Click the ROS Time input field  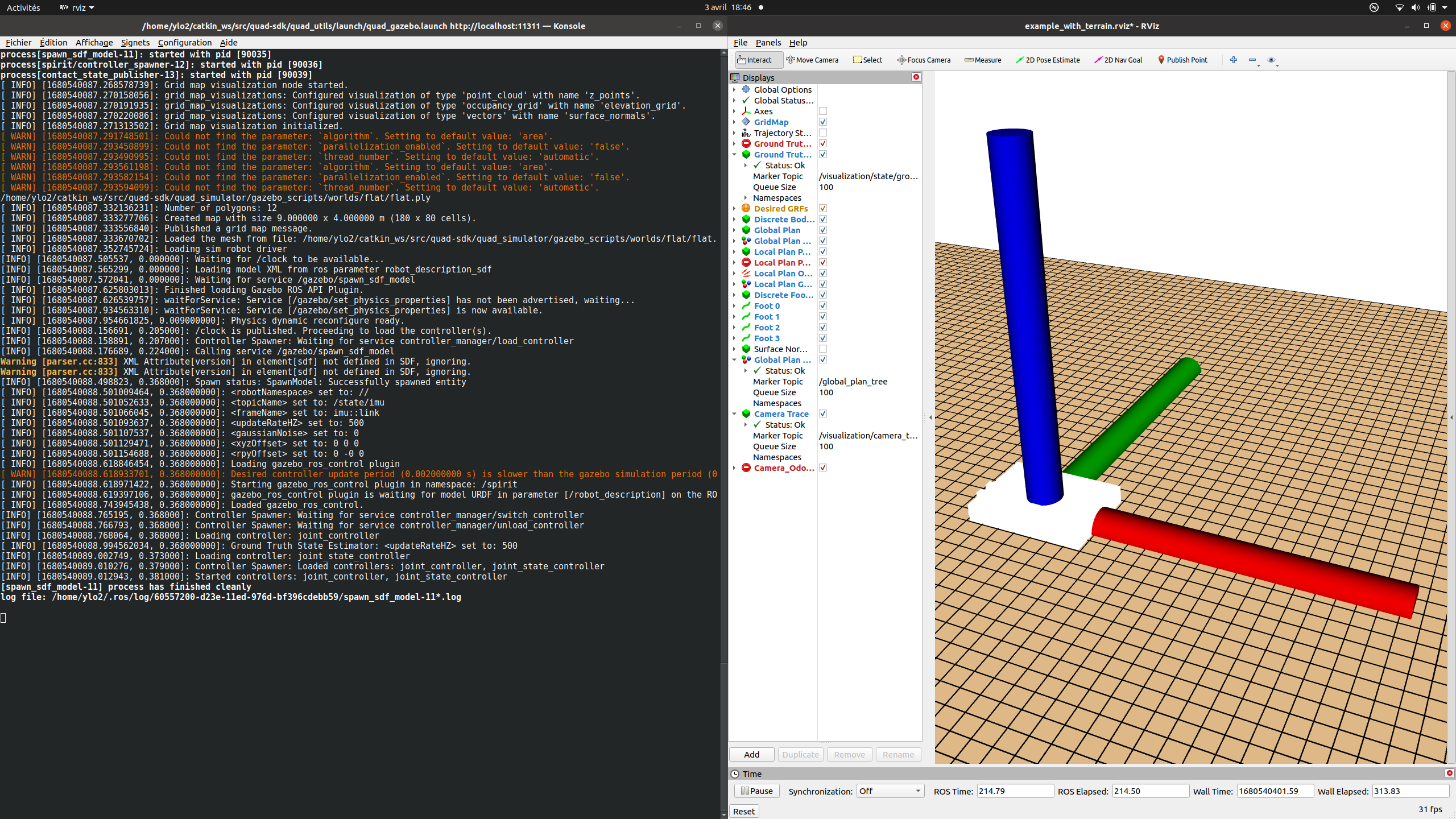click(x=1015, y=791)
